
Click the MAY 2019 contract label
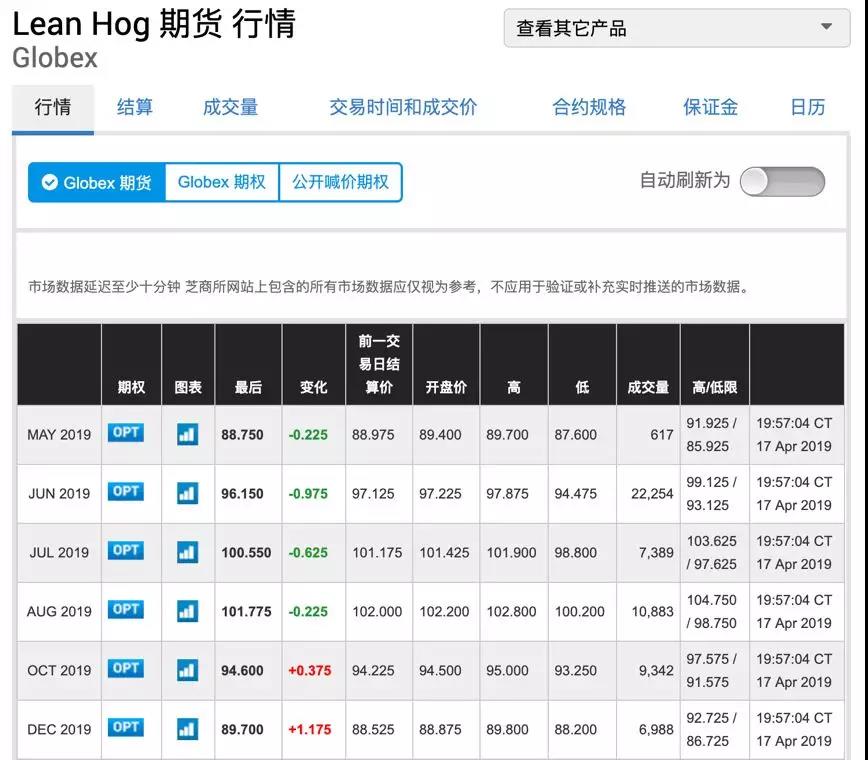coord(59,435)
